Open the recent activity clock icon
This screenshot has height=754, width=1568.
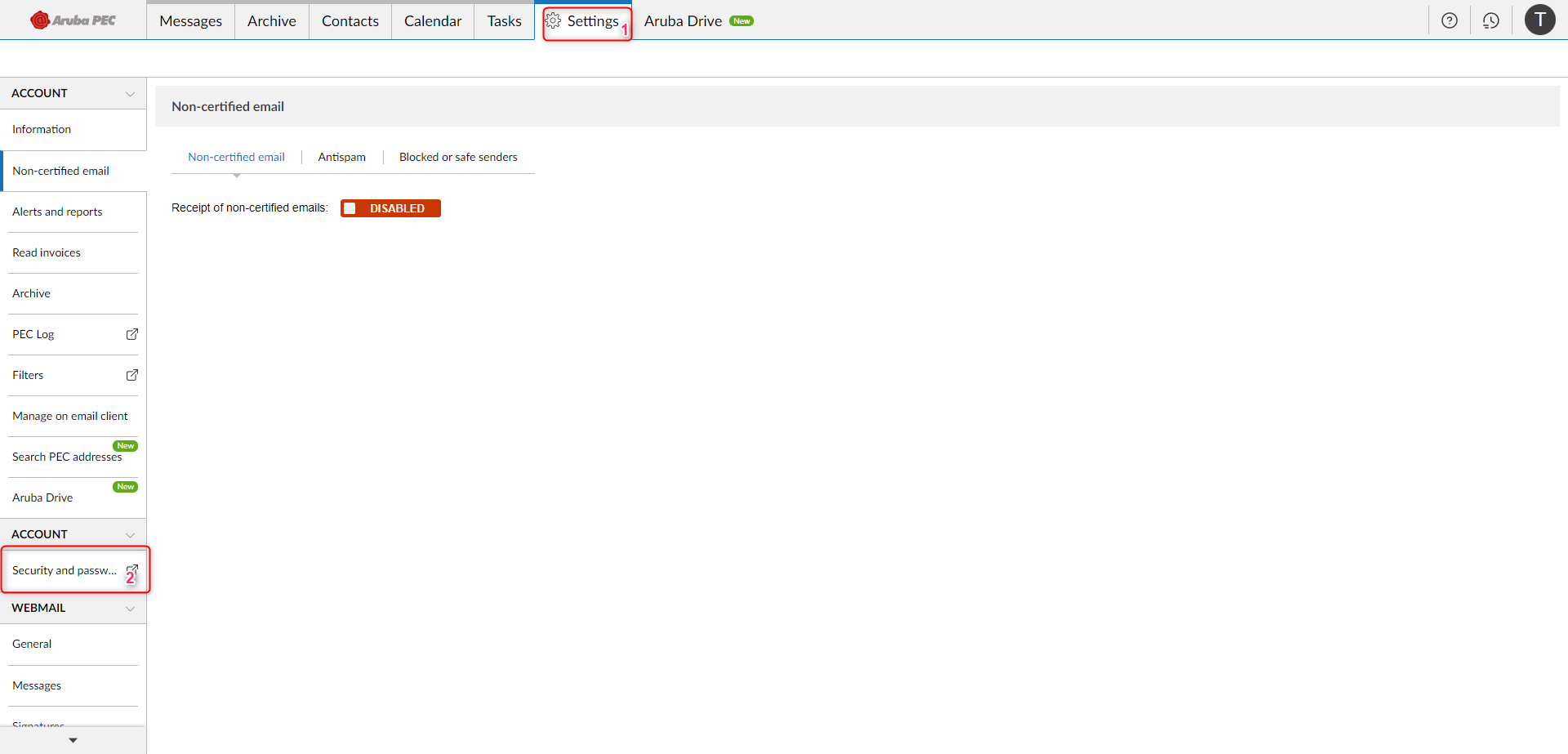(1490, 20)
